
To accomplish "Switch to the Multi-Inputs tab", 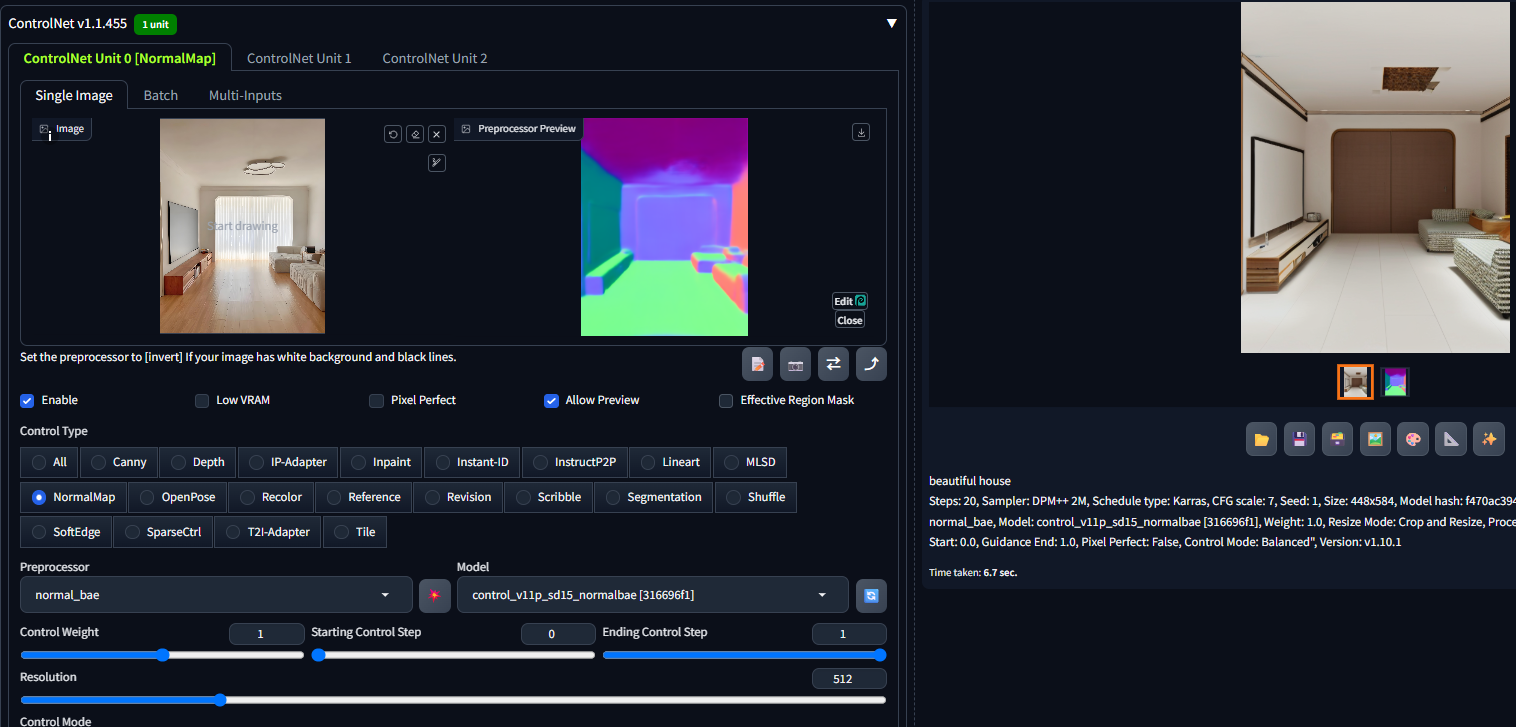I will pyautogui.click(x=245, y=95).
